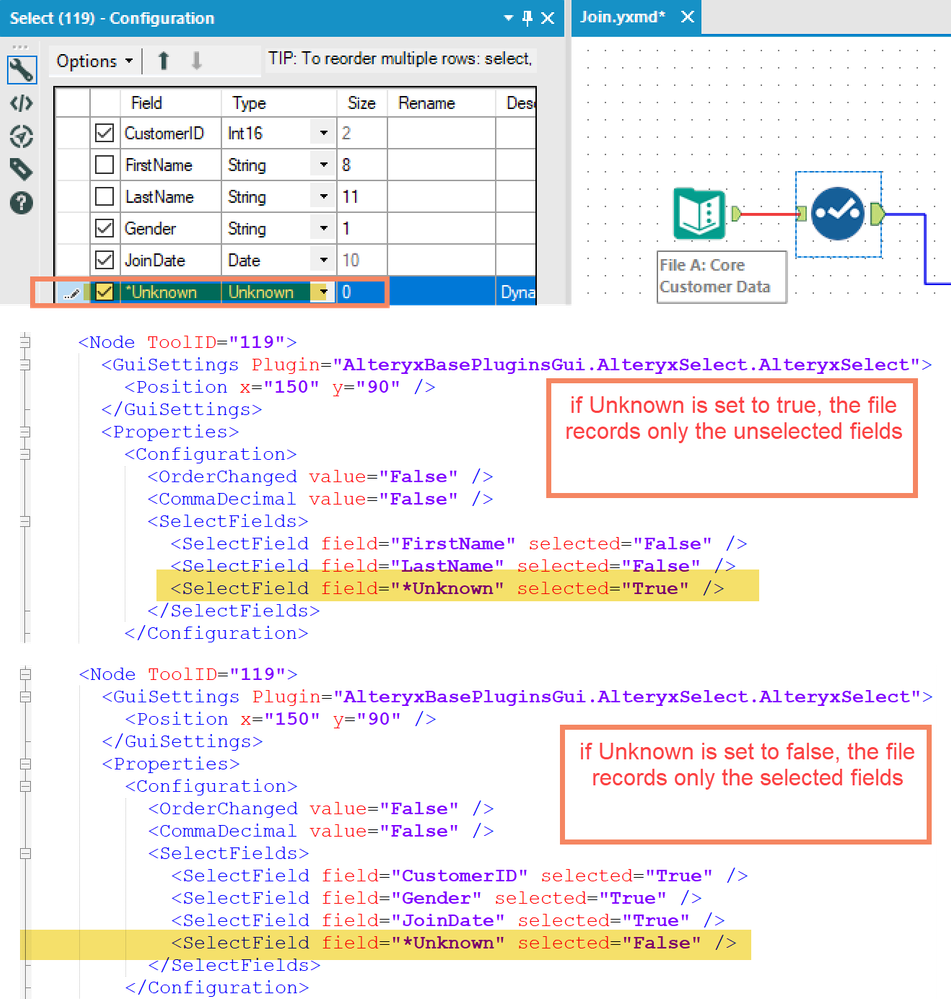
Task: Check the LastName field checkbox
Action: coord(104,196)
